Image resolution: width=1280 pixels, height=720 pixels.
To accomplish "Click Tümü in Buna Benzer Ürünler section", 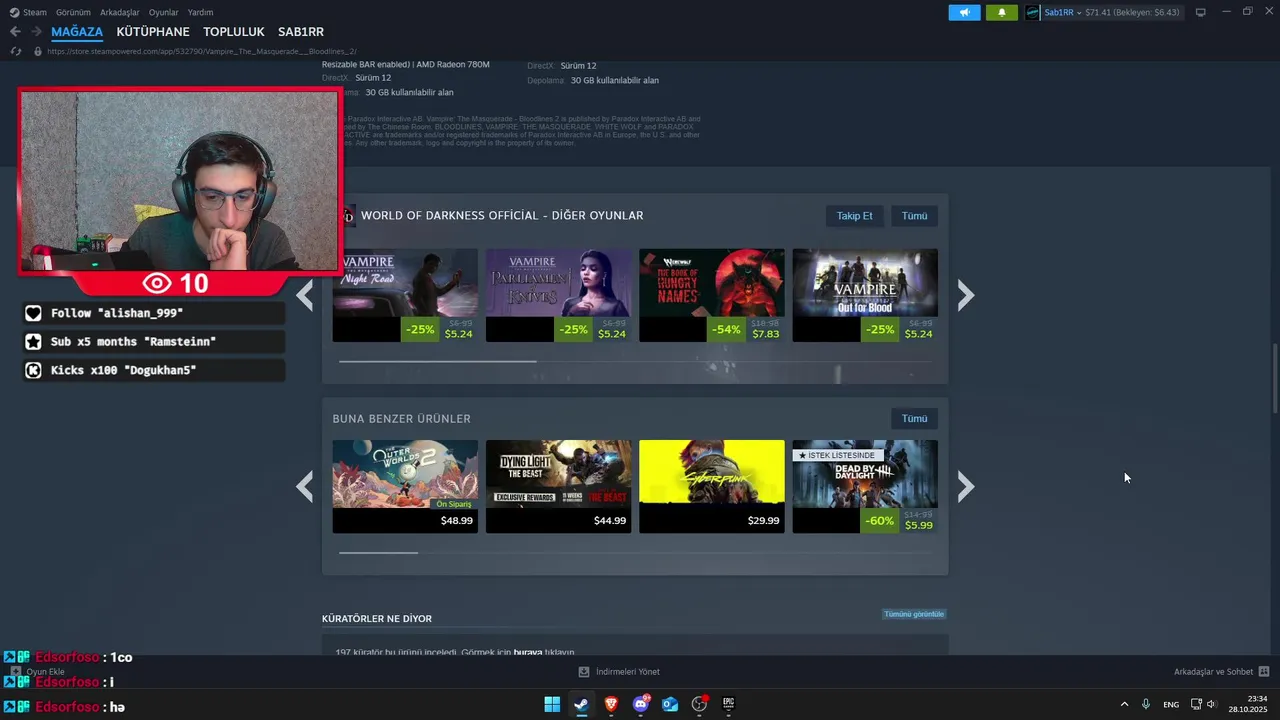I will coord(914,419).
